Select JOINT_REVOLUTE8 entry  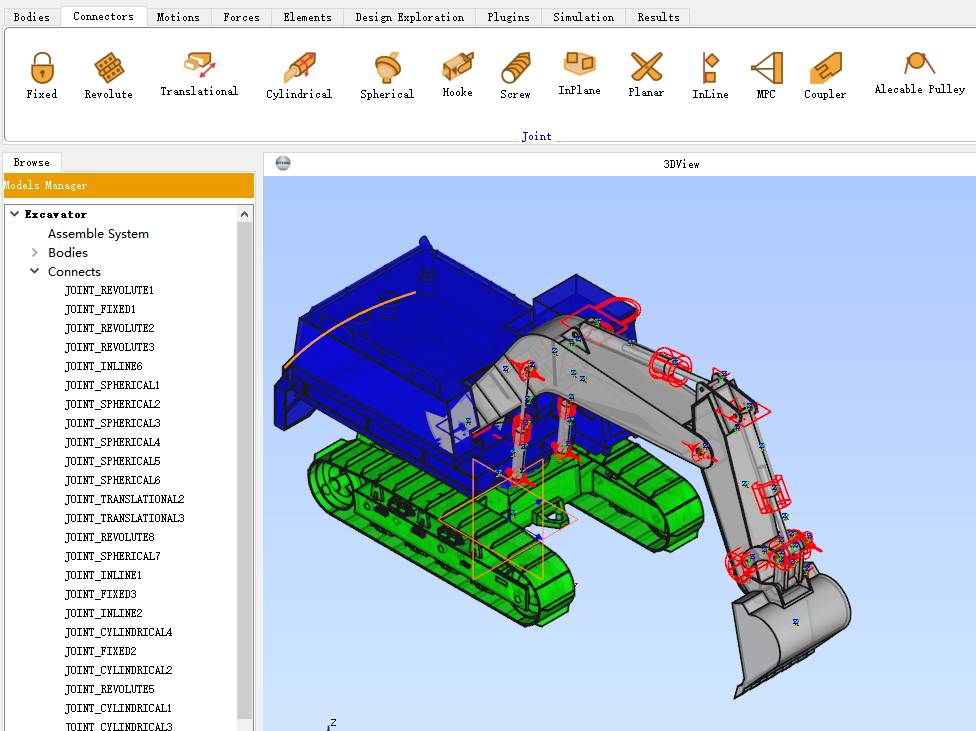pyautogui.click(x=110, y=537)
